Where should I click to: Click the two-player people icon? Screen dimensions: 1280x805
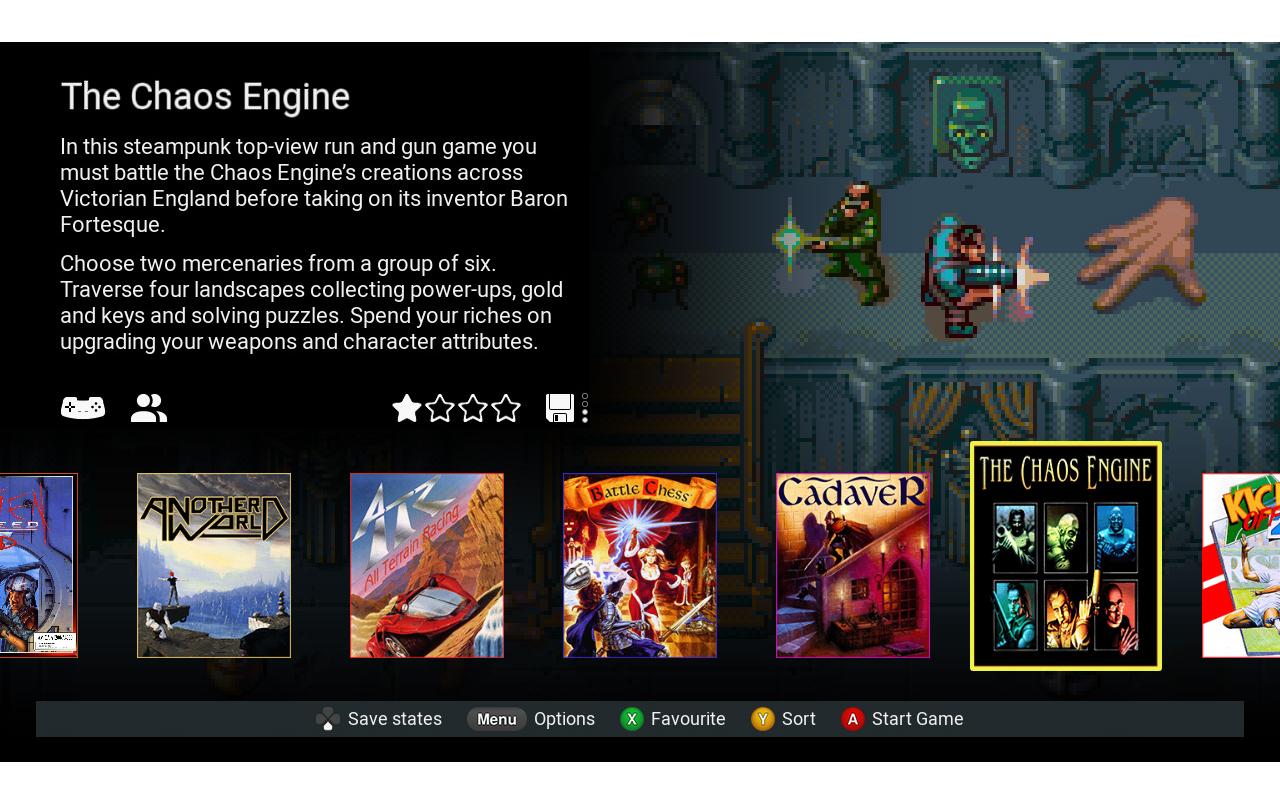(149, 408)
